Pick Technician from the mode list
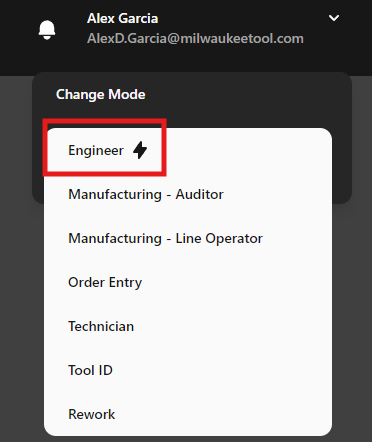The width and height of the screenshot is (372, 442). click(188, 326)
